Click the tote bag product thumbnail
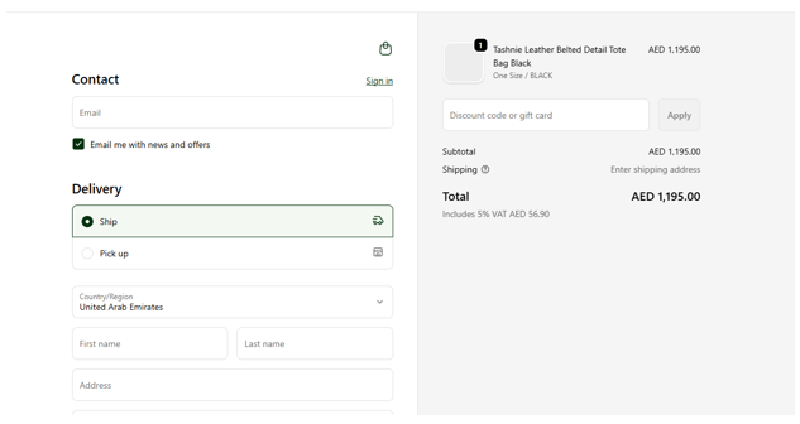This screenshot has height=424, width=800. pyautogui.click(x=463, y=63)
